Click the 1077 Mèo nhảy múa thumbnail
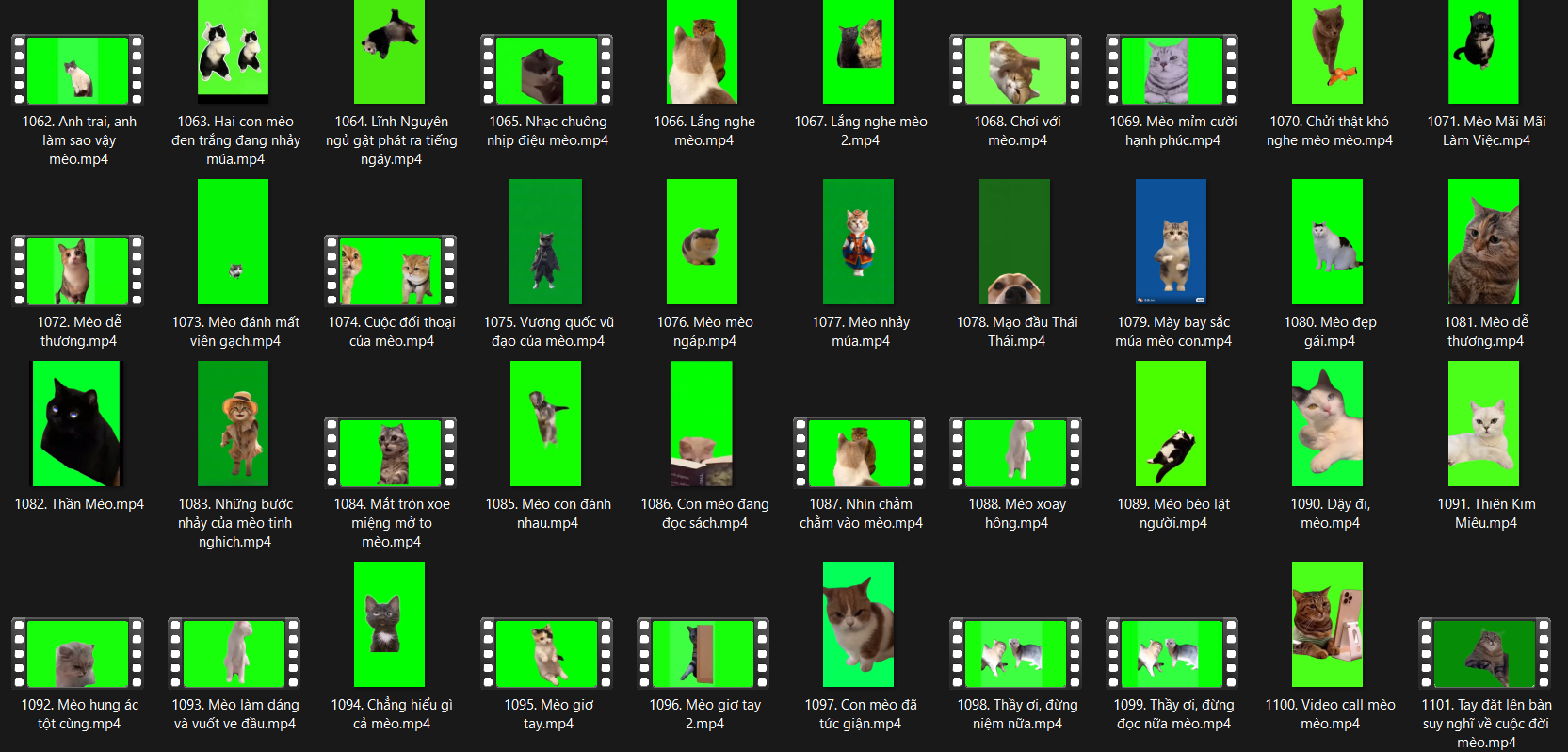1568x752 pixels. pyautogui.click(x=858, y=241)
